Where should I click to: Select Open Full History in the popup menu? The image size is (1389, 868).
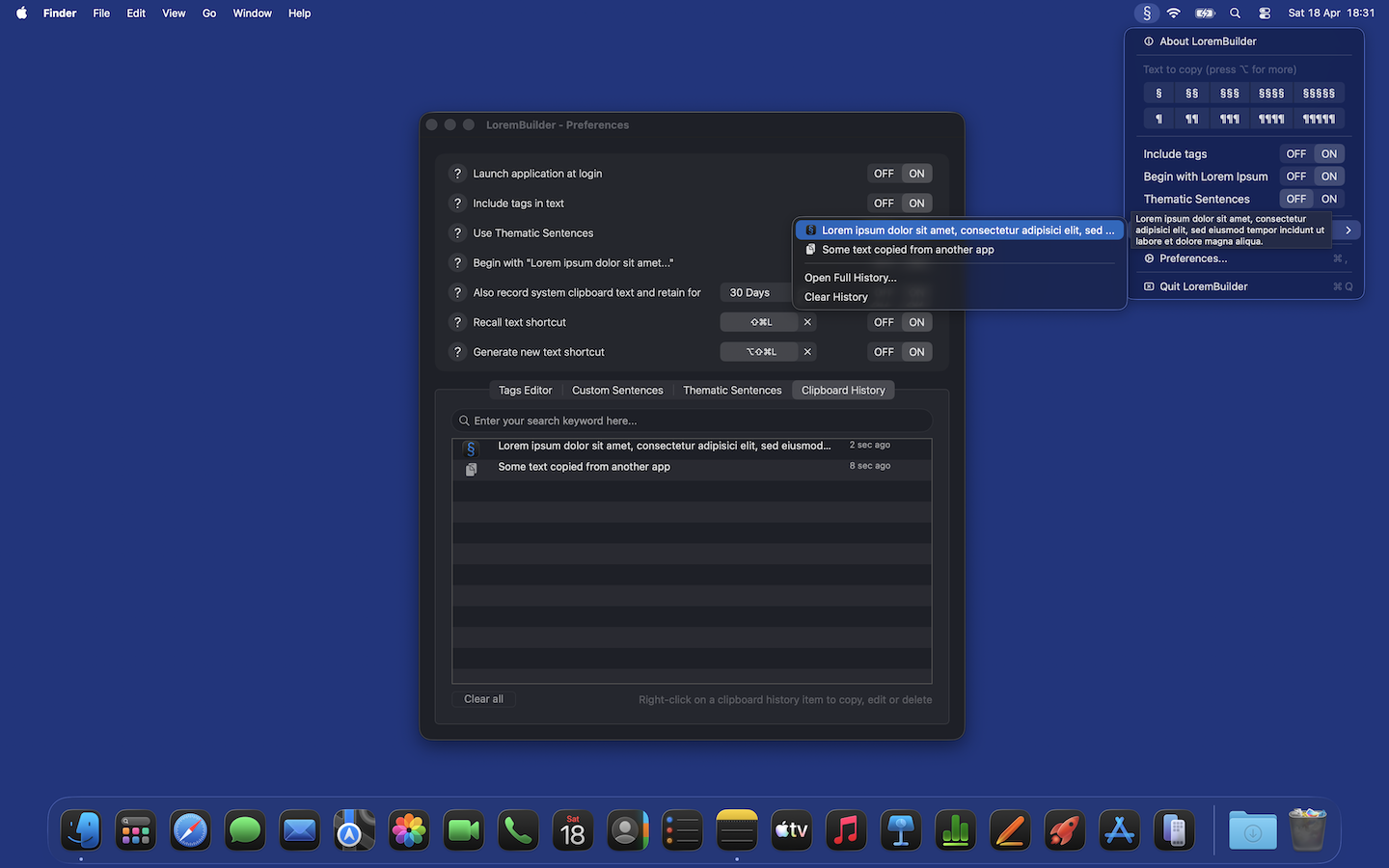pos(850,278)
